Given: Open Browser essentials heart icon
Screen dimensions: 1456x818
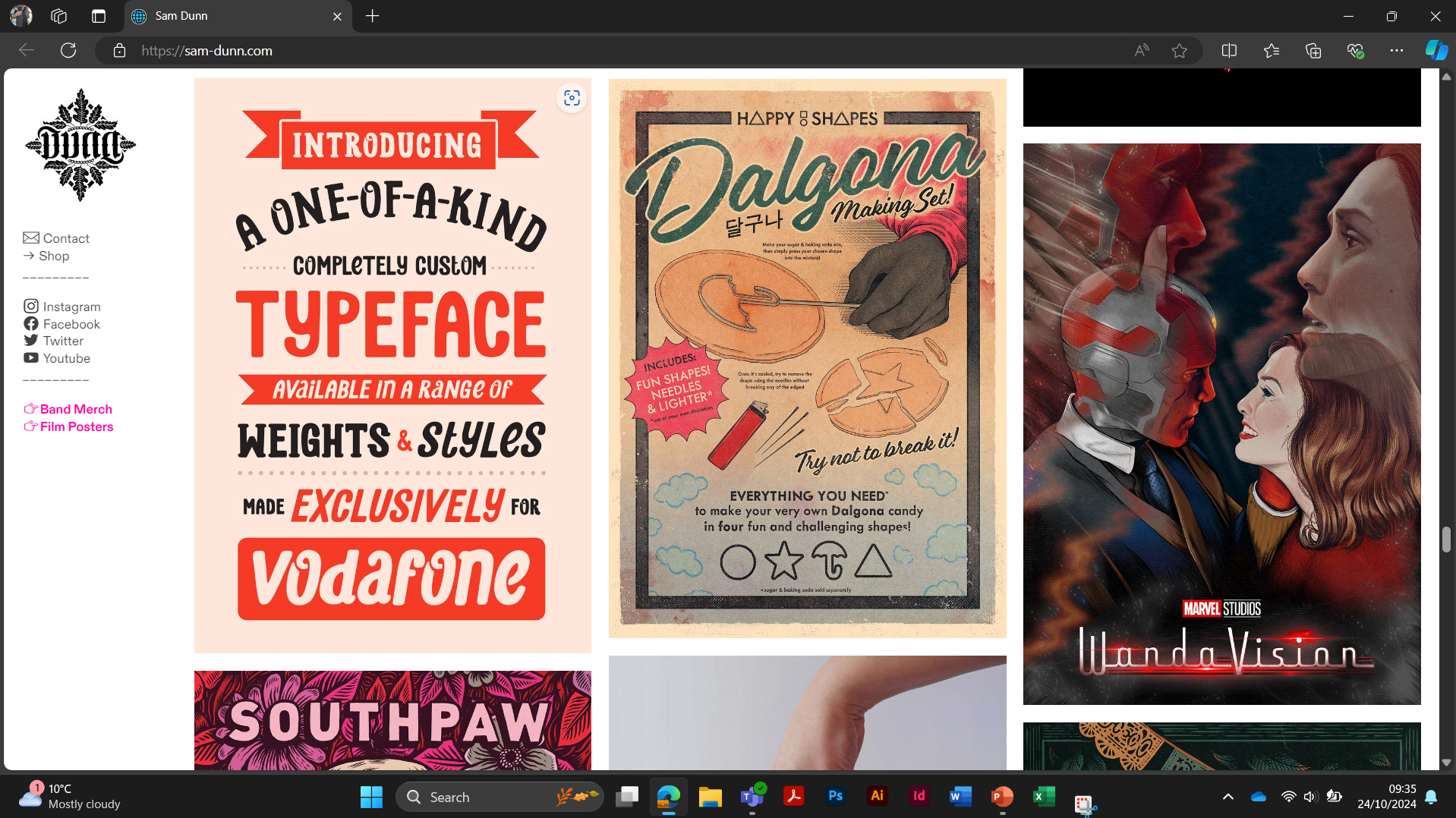Looking at the screenshot, I should coord(1355,51).
